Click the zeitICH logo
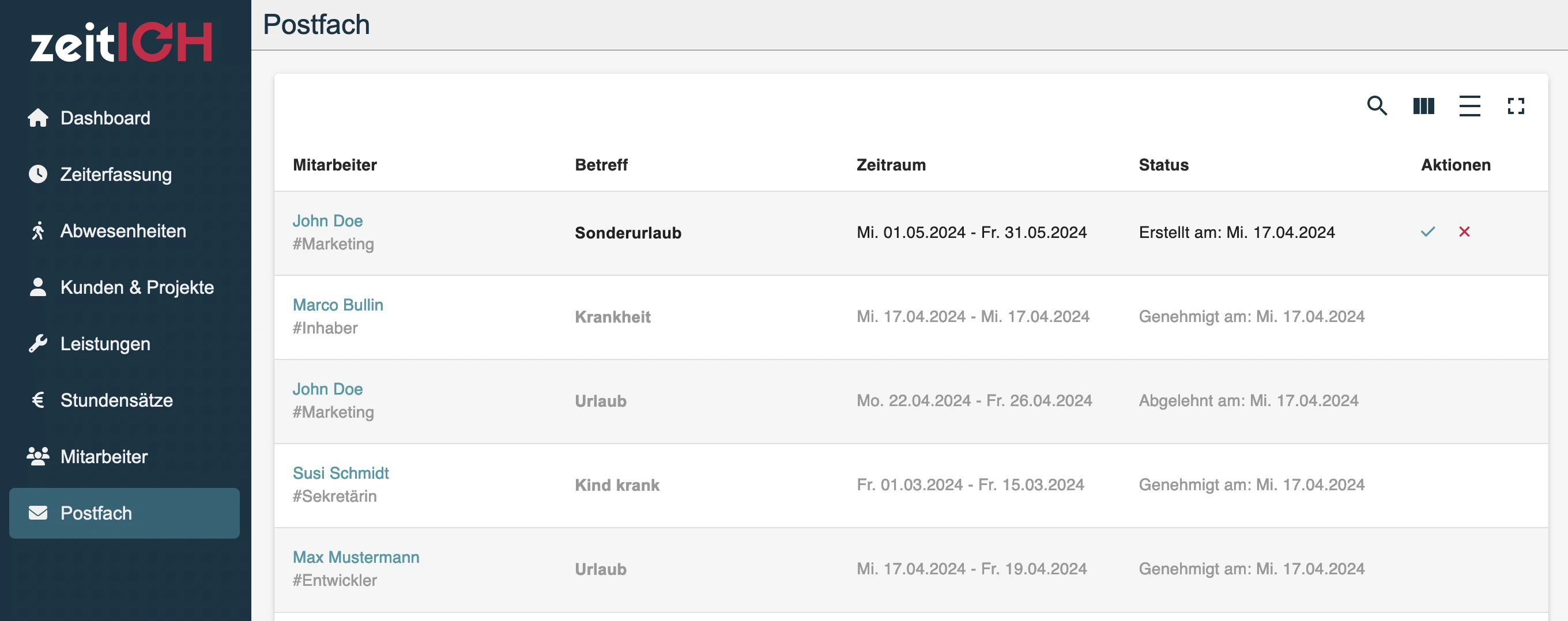The image size is (1568, 621). click(x=121, y=42)
